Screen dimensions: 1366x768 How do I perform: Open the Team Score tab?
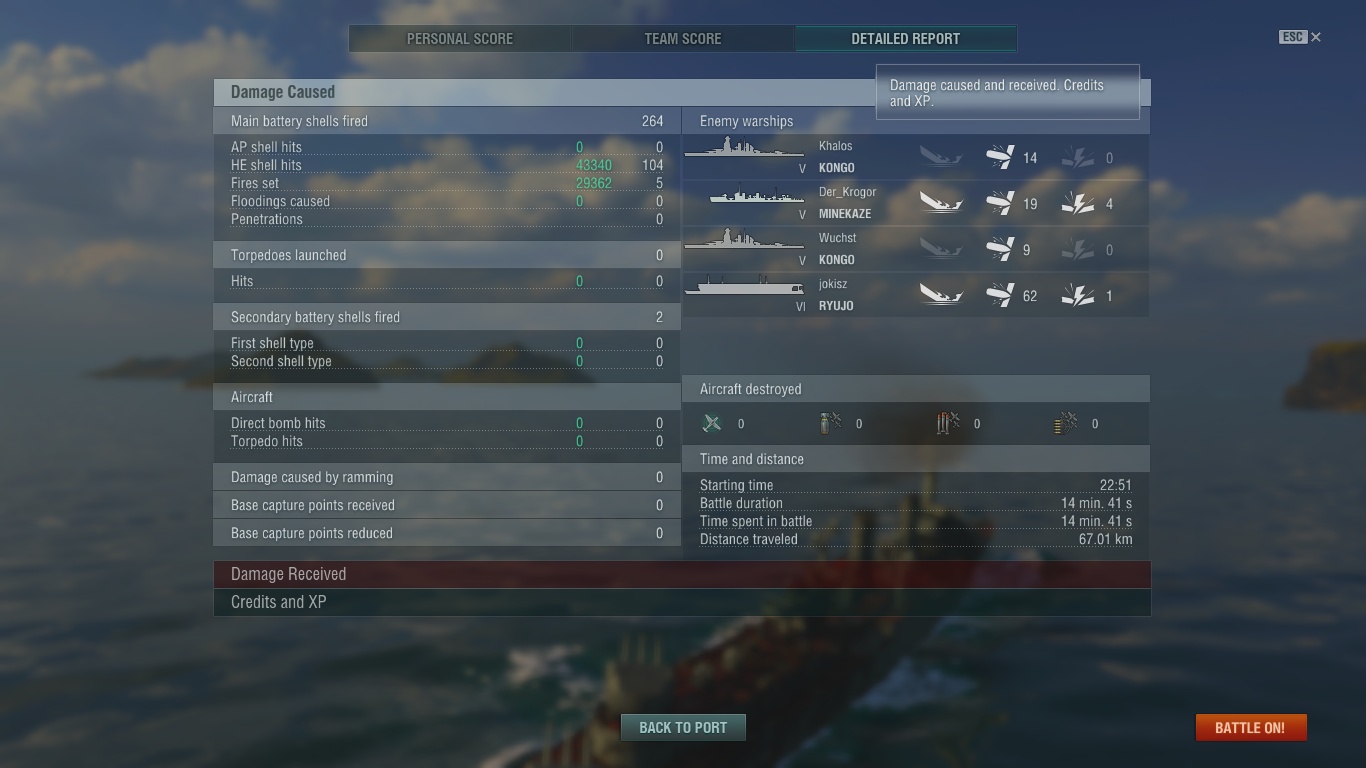683,39
